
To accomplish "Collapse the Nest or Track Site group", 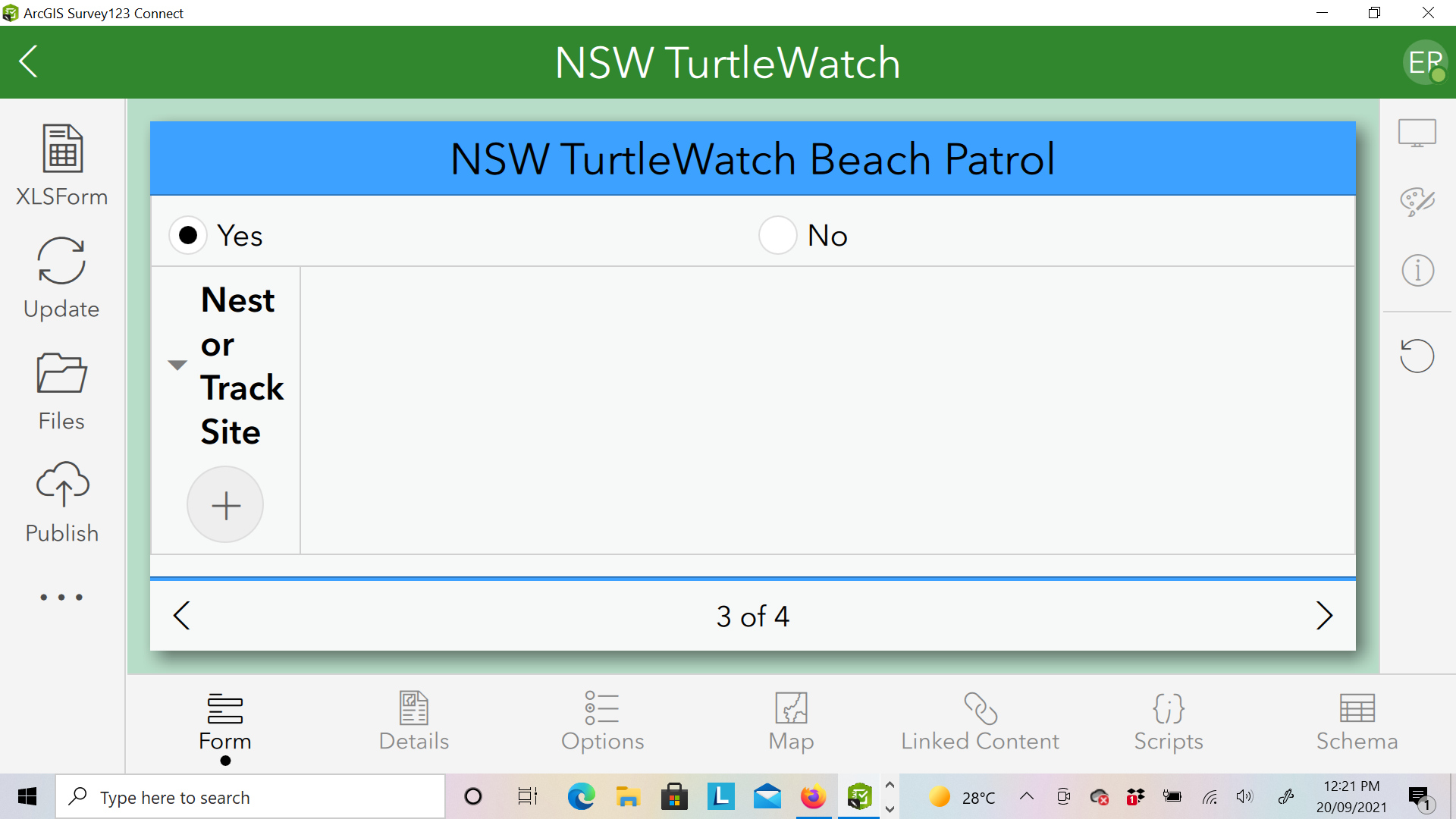I will tap(177, 366).
